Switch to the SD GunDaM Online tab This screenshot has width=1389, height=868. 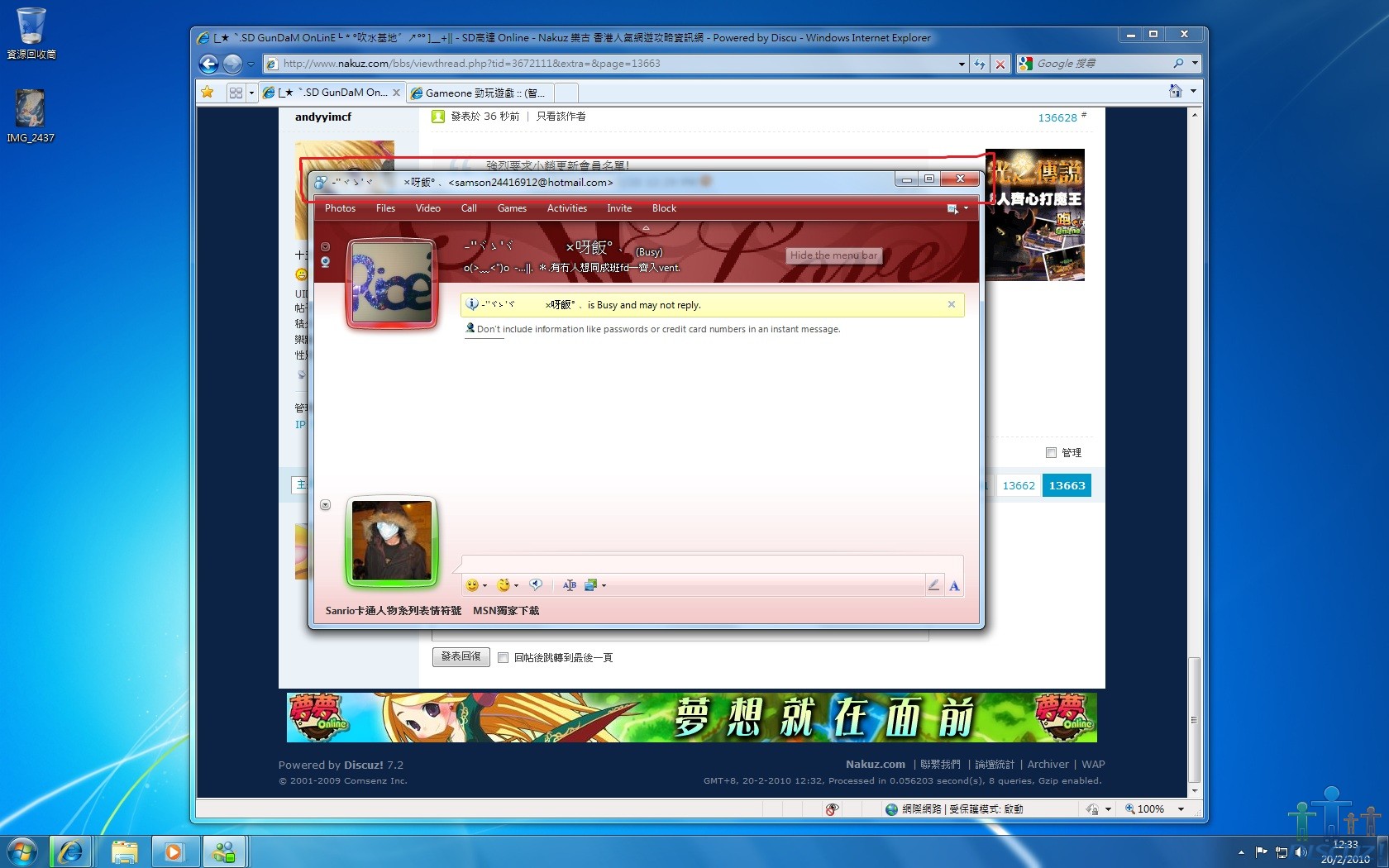[x=331, y=93]
